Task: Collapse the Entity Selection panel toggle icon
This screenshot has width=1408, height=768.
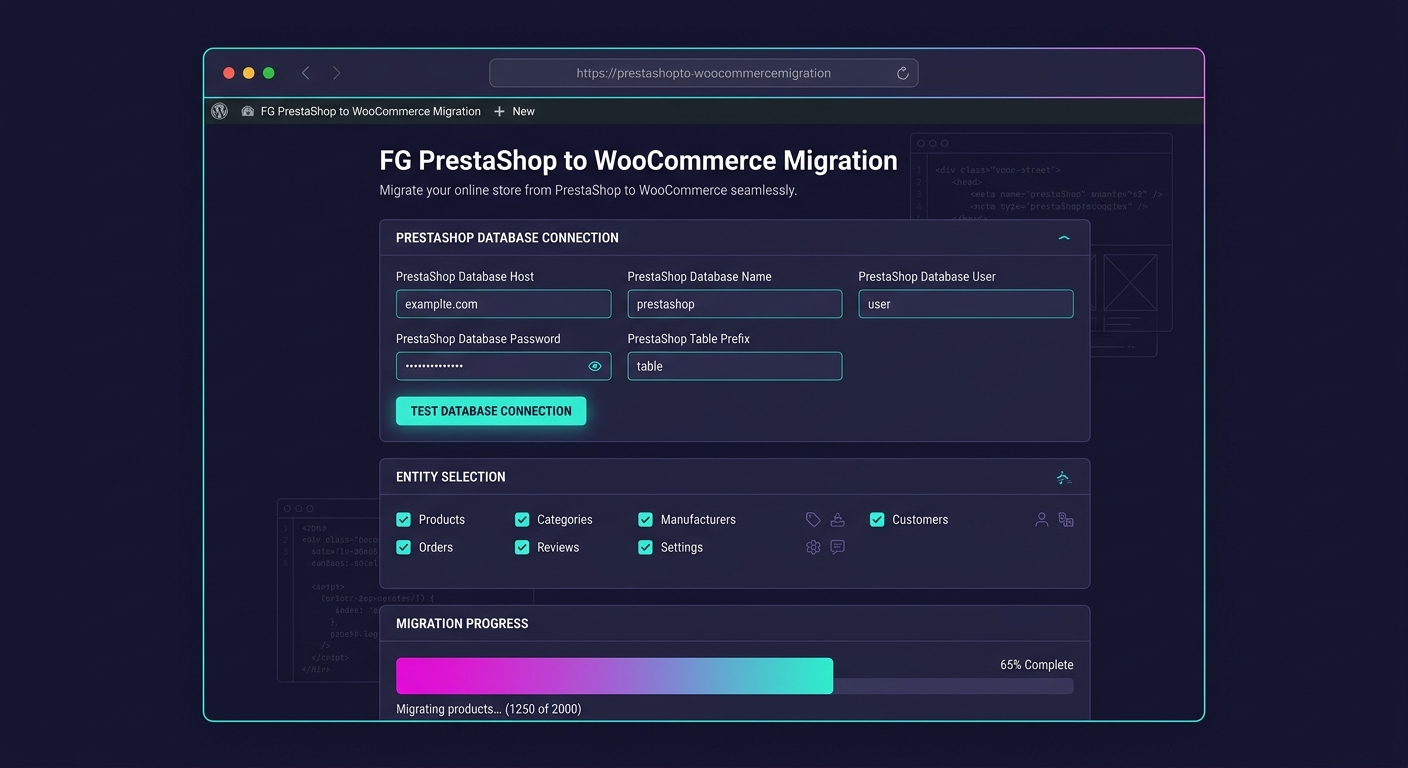Action: tap(1064, 478)
